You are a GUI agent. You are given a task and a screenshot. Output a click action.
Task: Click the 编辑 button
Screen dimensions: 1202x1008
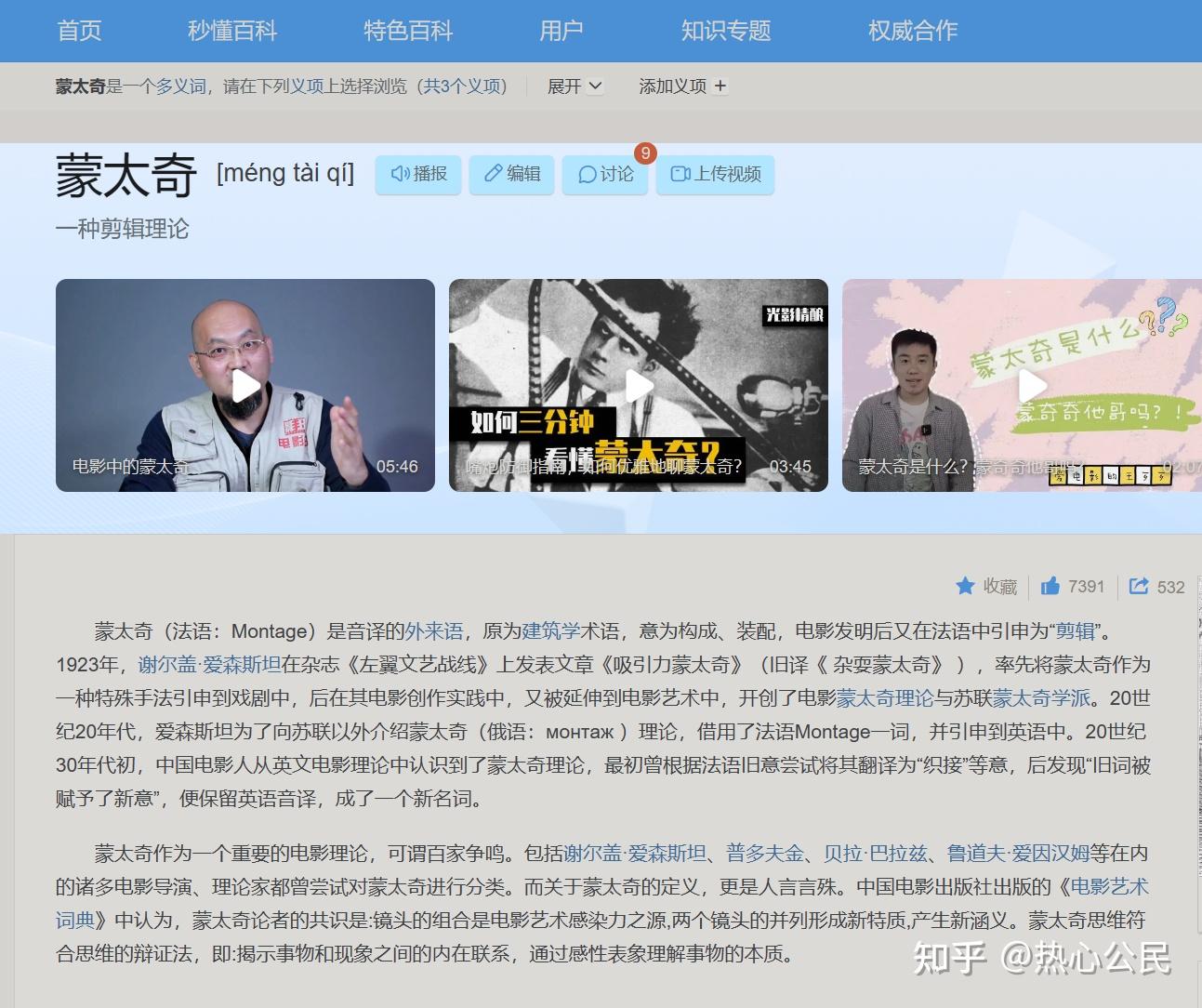click(x=511, y=174)
